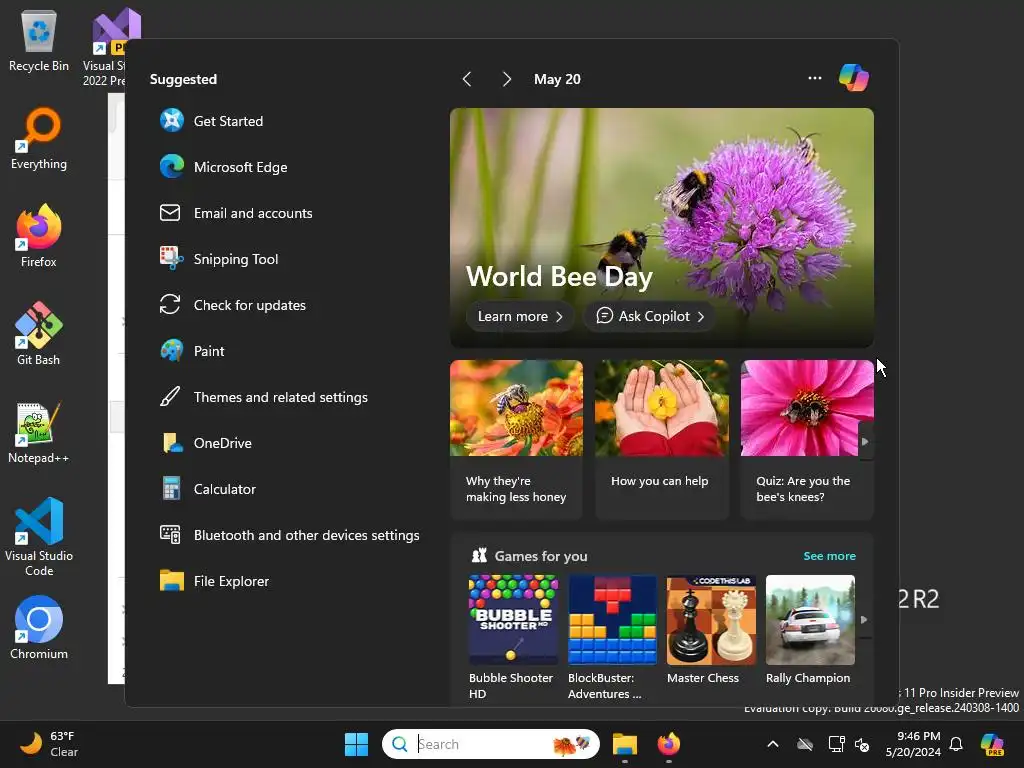Open Rally Champion game tile
This screenshot has height=768, width=1024.
810,630
